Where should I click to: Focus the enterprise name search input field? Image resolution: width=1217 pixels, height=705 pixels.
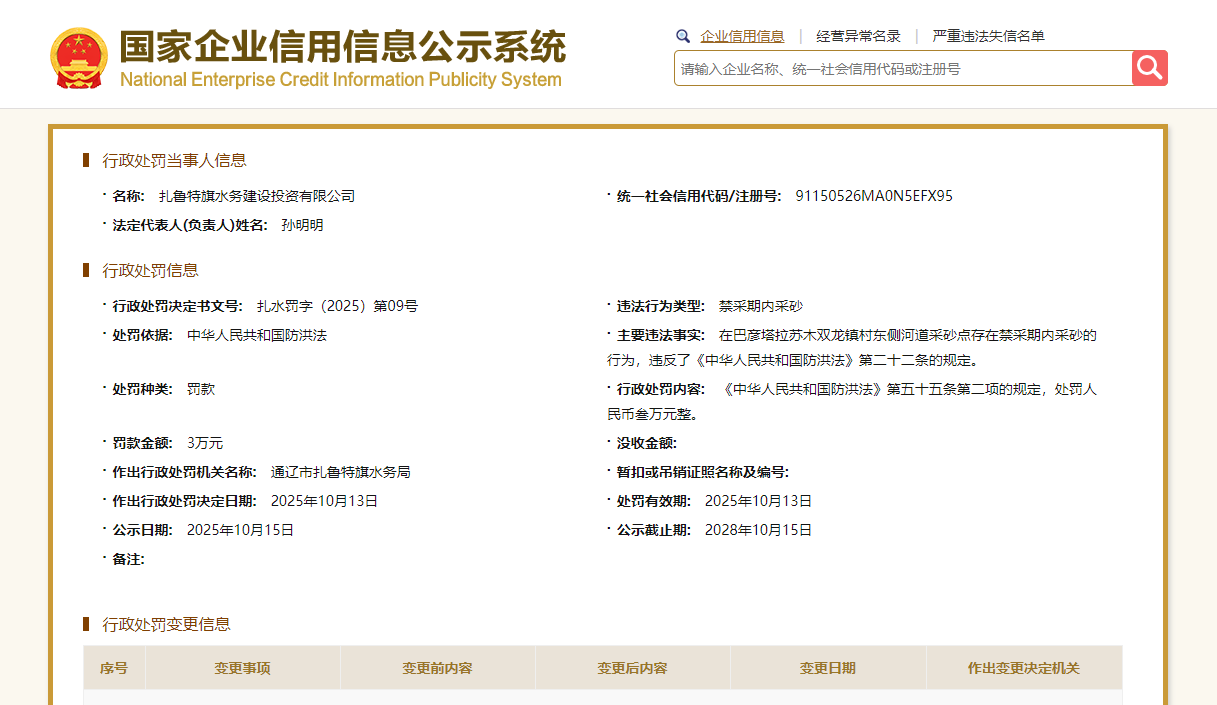coord(903,68)
